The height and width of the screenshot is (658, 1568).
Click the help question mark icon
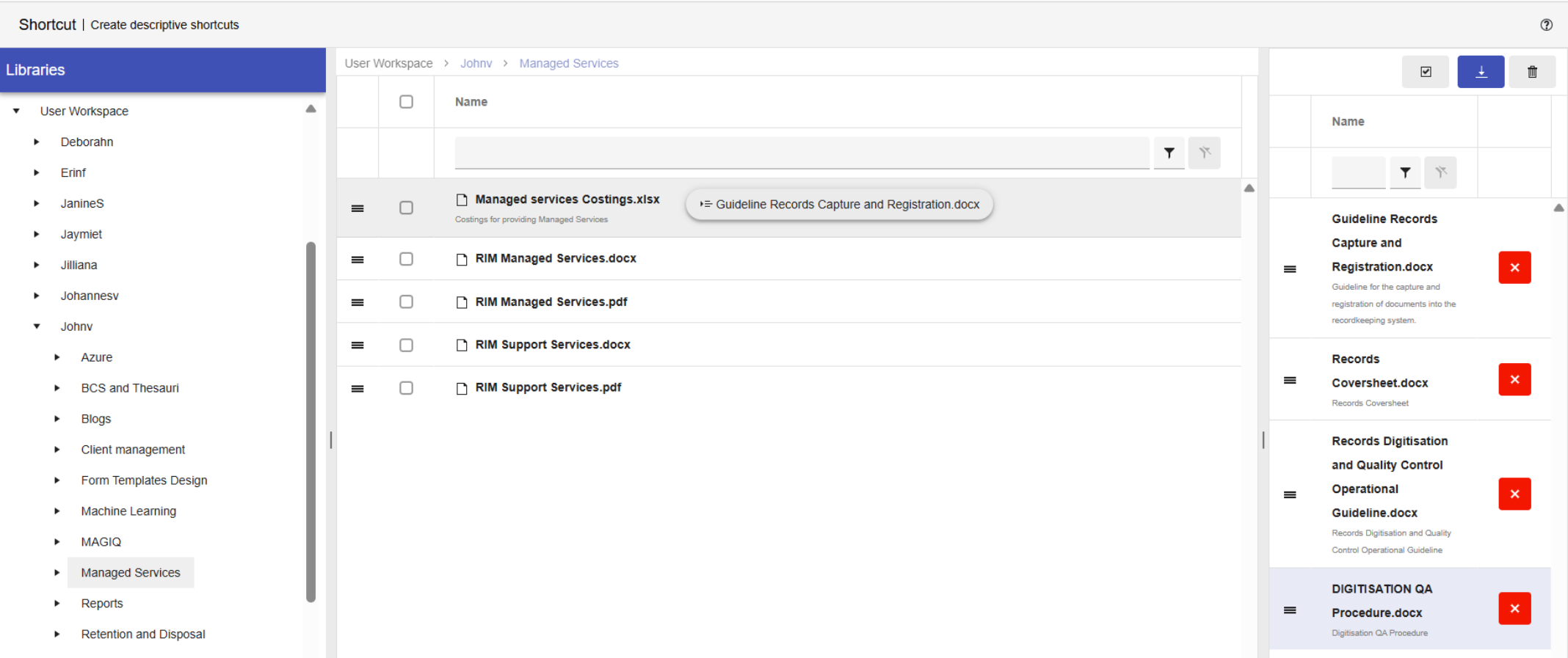click(1546, 25)
